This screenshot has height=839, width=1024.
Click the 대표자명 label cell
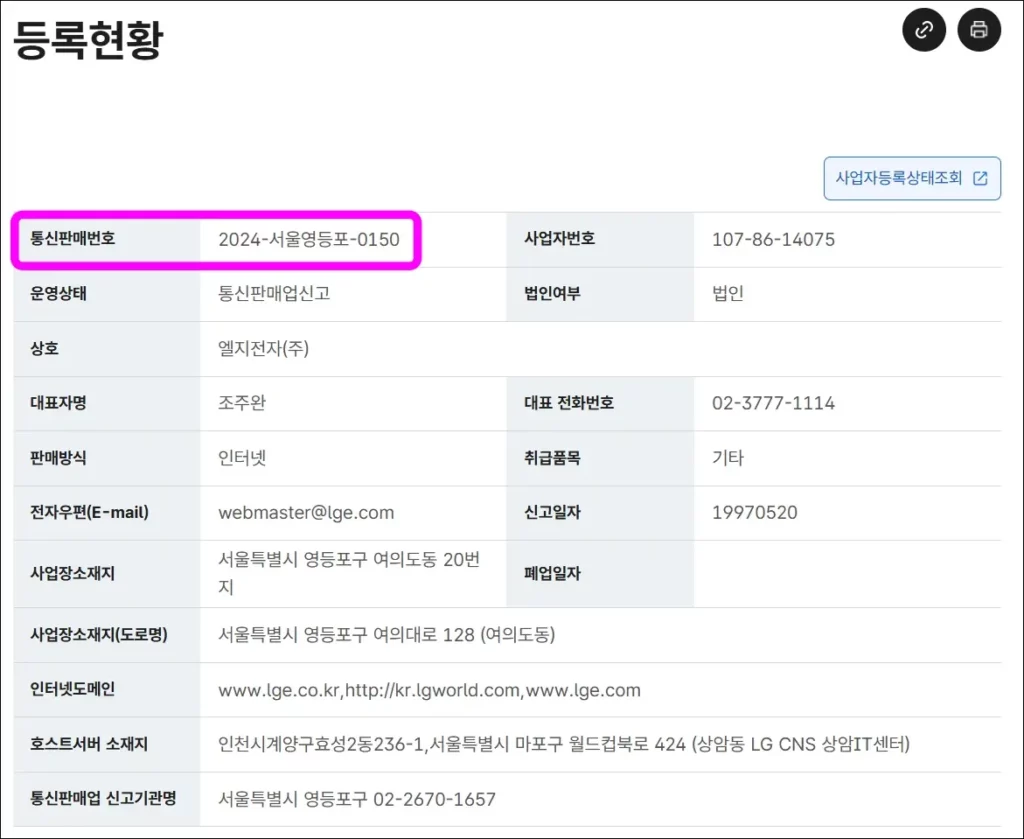[x=106, y=404]
